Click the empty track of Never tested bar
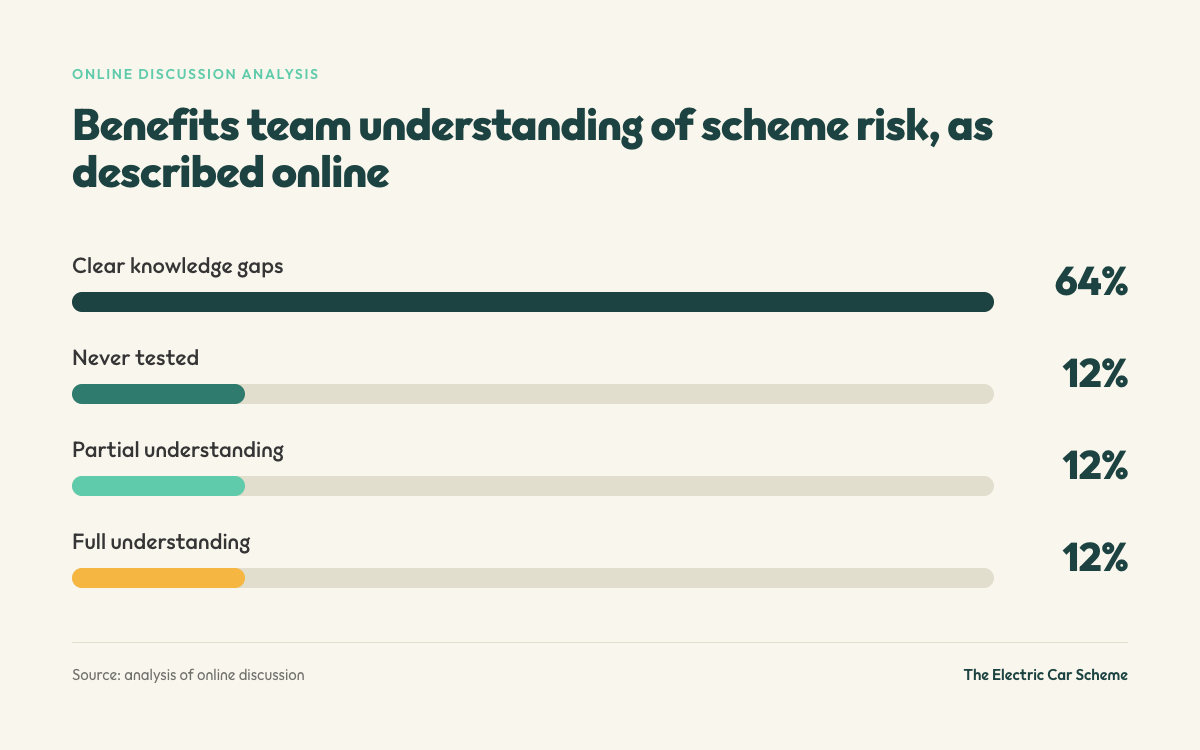This screenshot has width=1200, height=750. [619, 394]
